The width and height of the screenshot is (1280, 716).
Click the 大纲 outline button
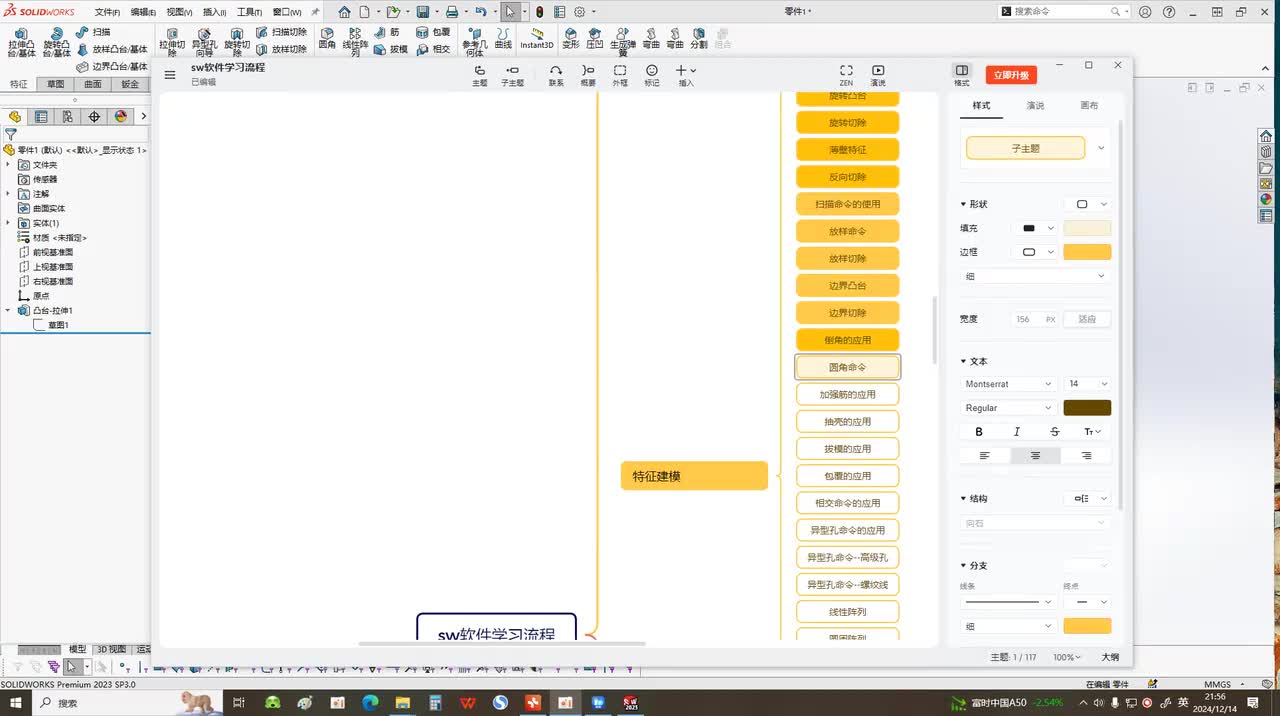1110,657
